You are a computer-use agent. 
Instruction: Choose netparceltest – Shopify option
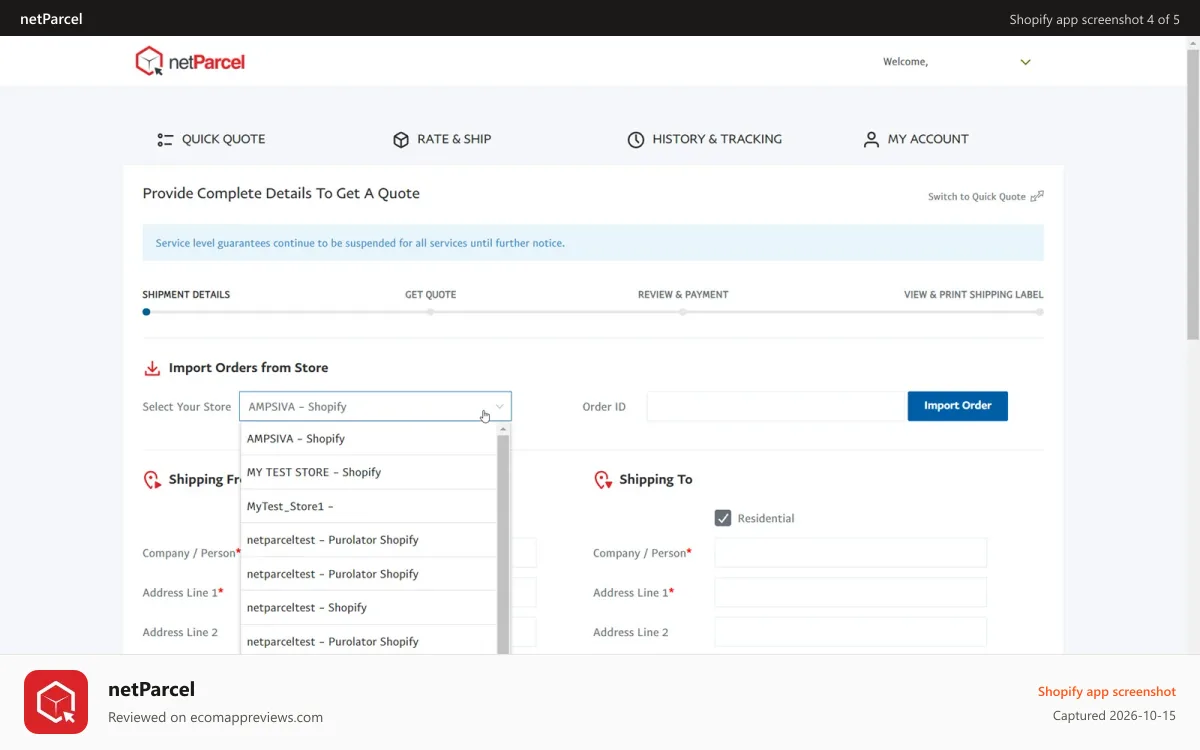[x=368, y=608]
